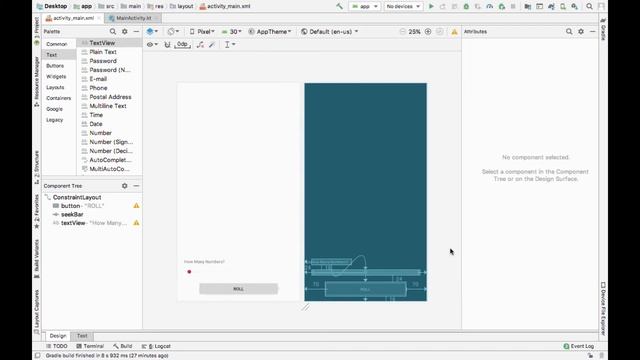Select the ConstraintLayout node in Component Tree
This screenshot has width=640, height=360.
(x=77, y=197)
